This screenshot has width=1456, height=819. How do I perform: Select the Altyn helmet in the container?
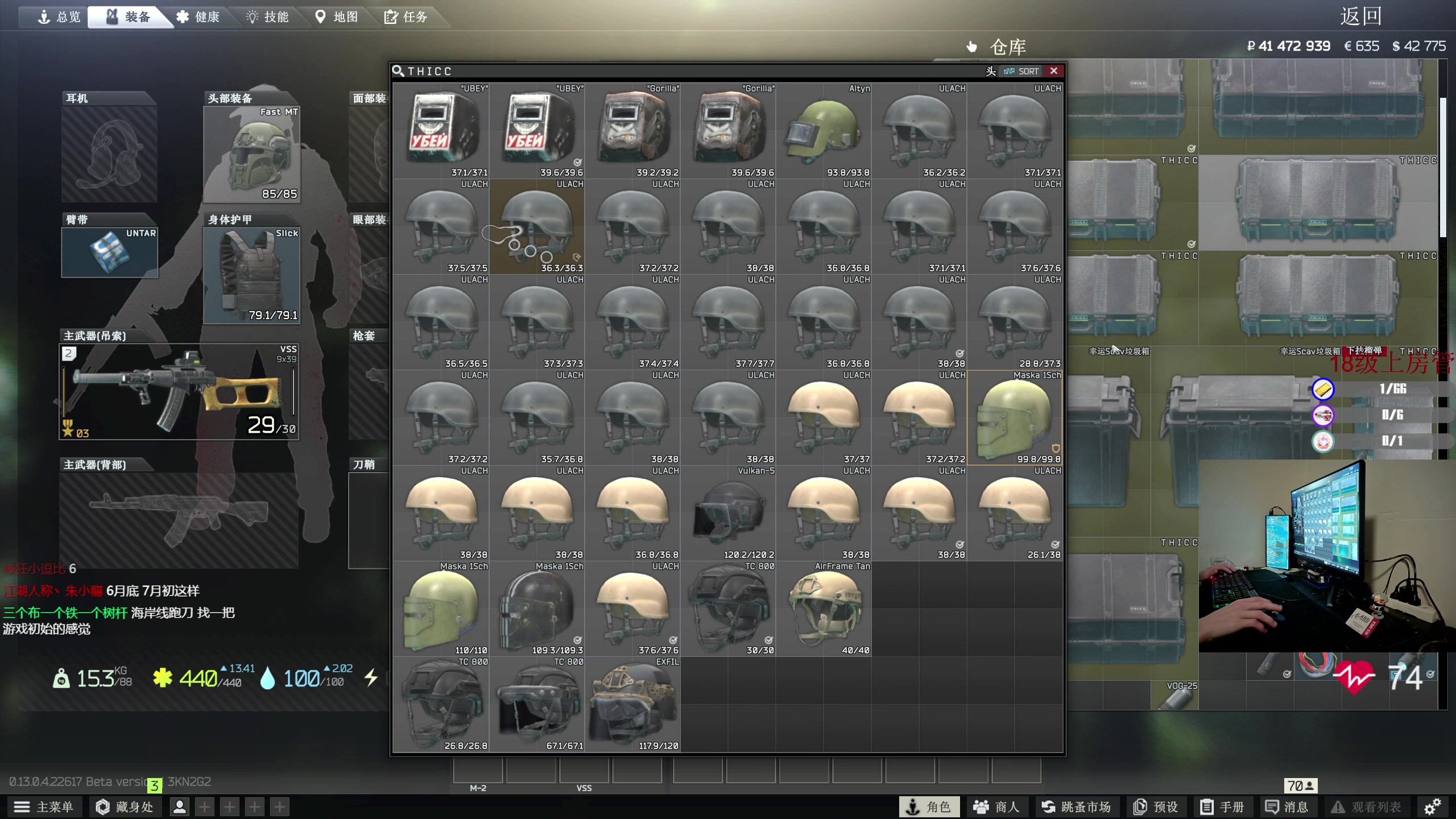pyautogui.click(x=824, y=131)
